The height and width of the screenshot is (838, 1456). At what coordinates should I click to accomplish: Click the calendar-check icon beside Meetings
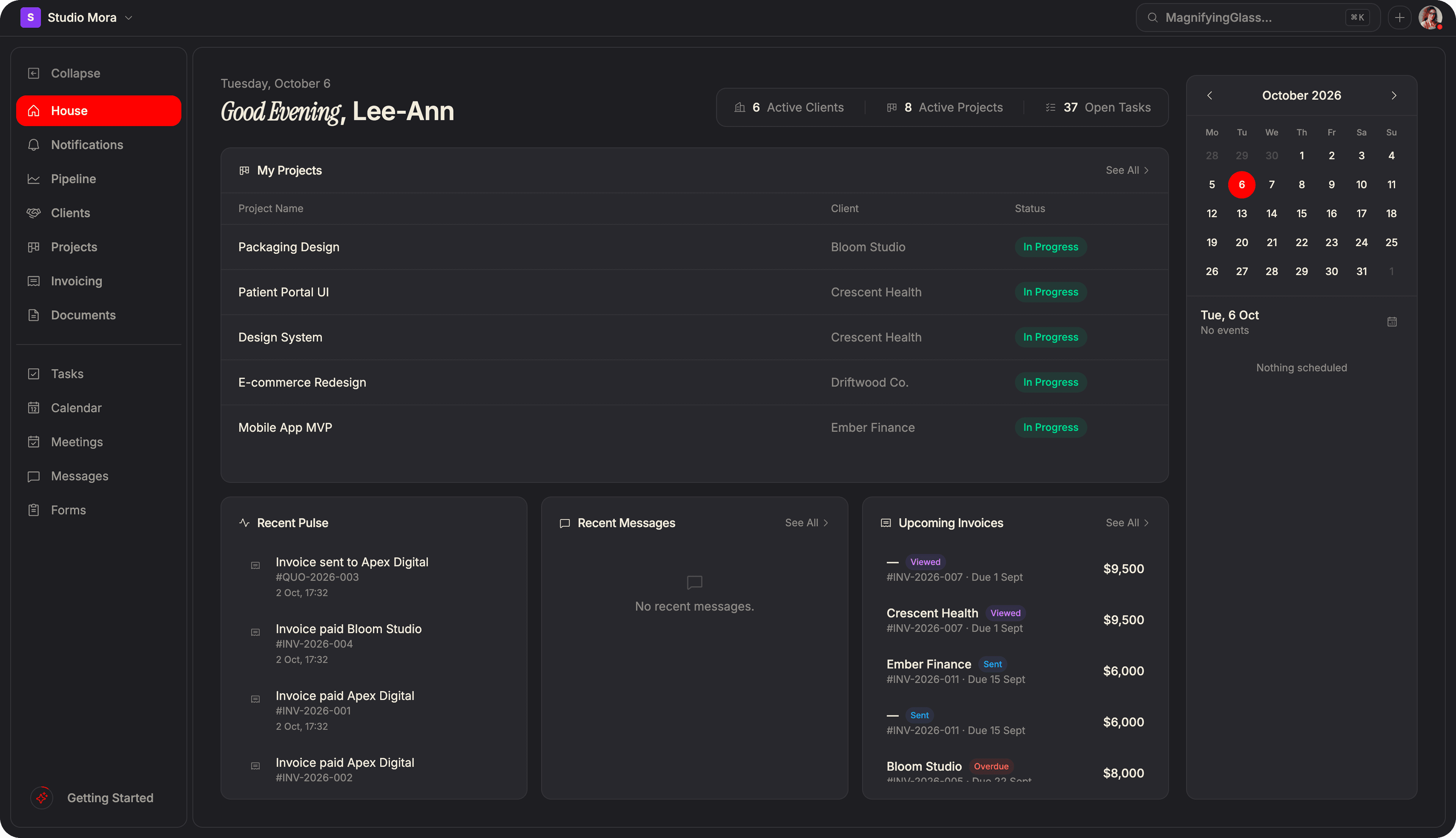tap(33, 441)
